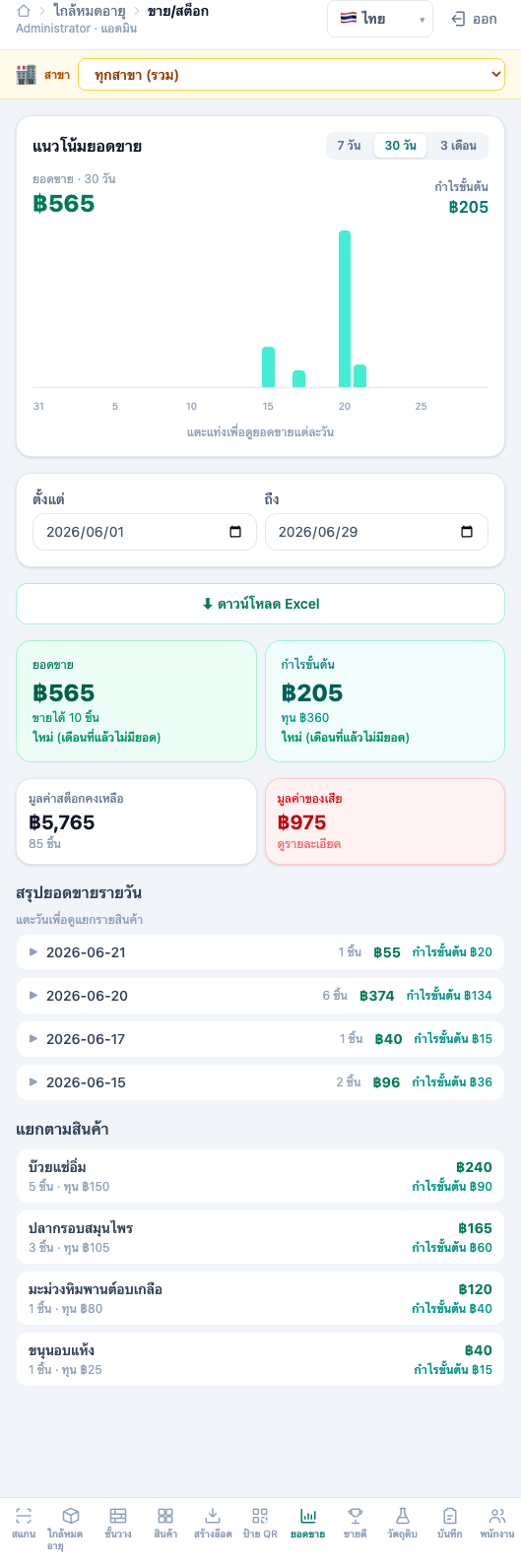
Task: Click the home icon in breadcrumb
Action: [24, 12]
